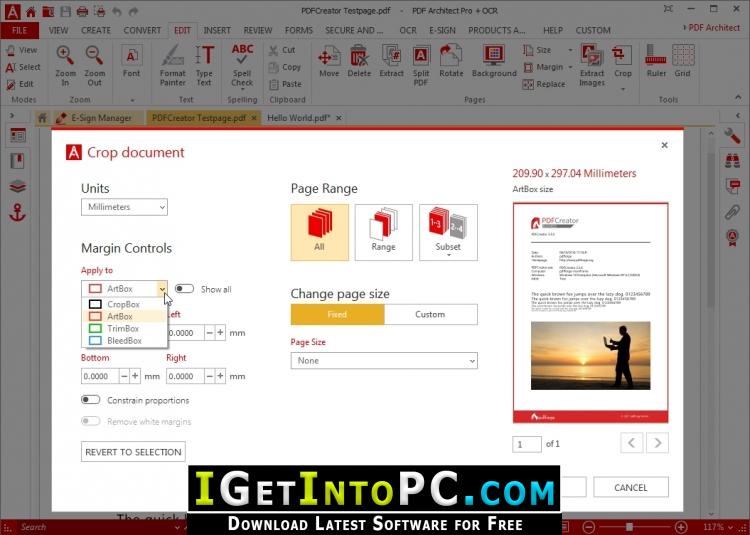Screen dimensions: 750x535
Task: Open the Split PDF tool
Action: (420, 66)
